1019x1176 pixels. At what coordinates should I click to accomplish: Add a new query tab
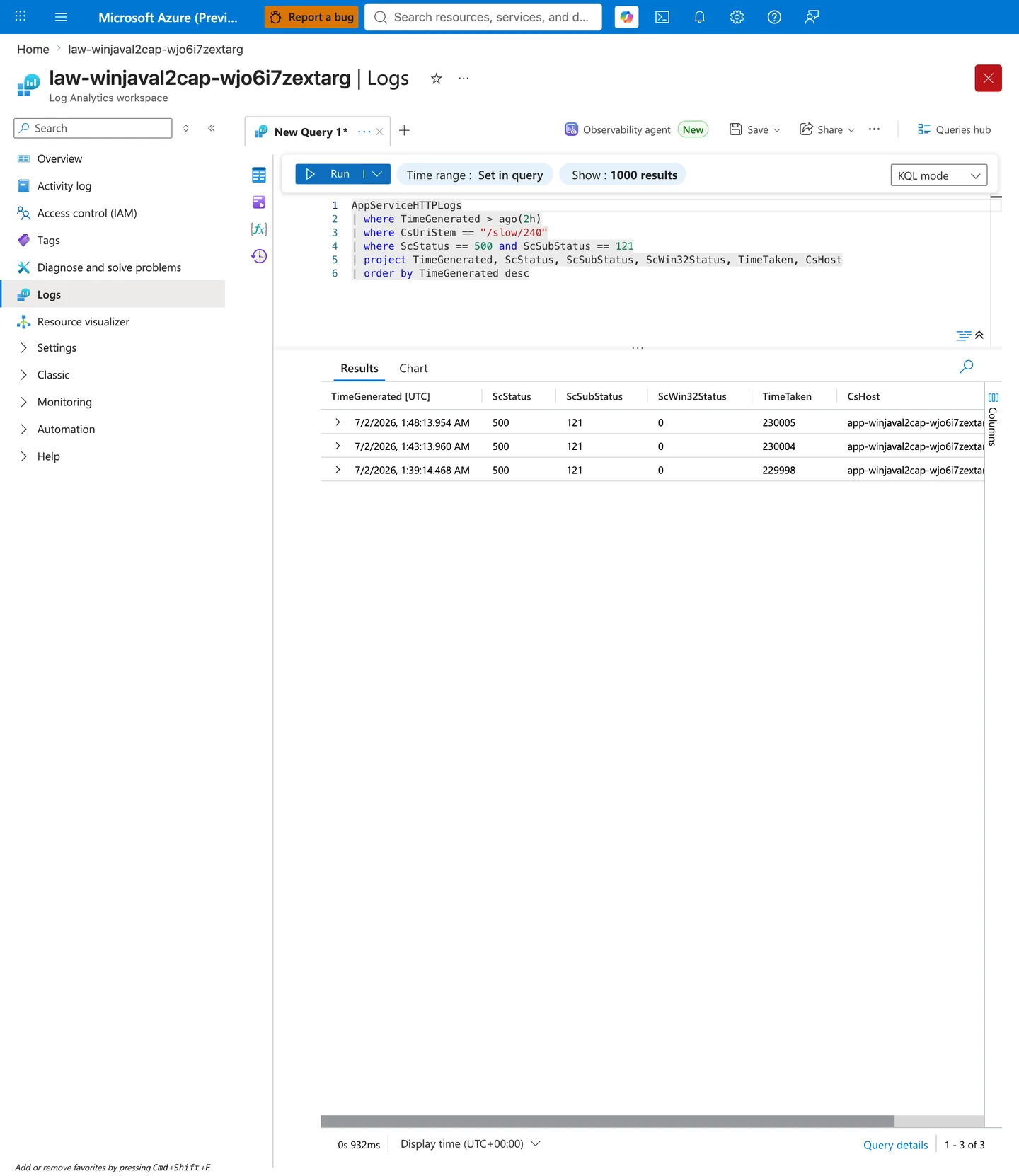pos(405,130)
